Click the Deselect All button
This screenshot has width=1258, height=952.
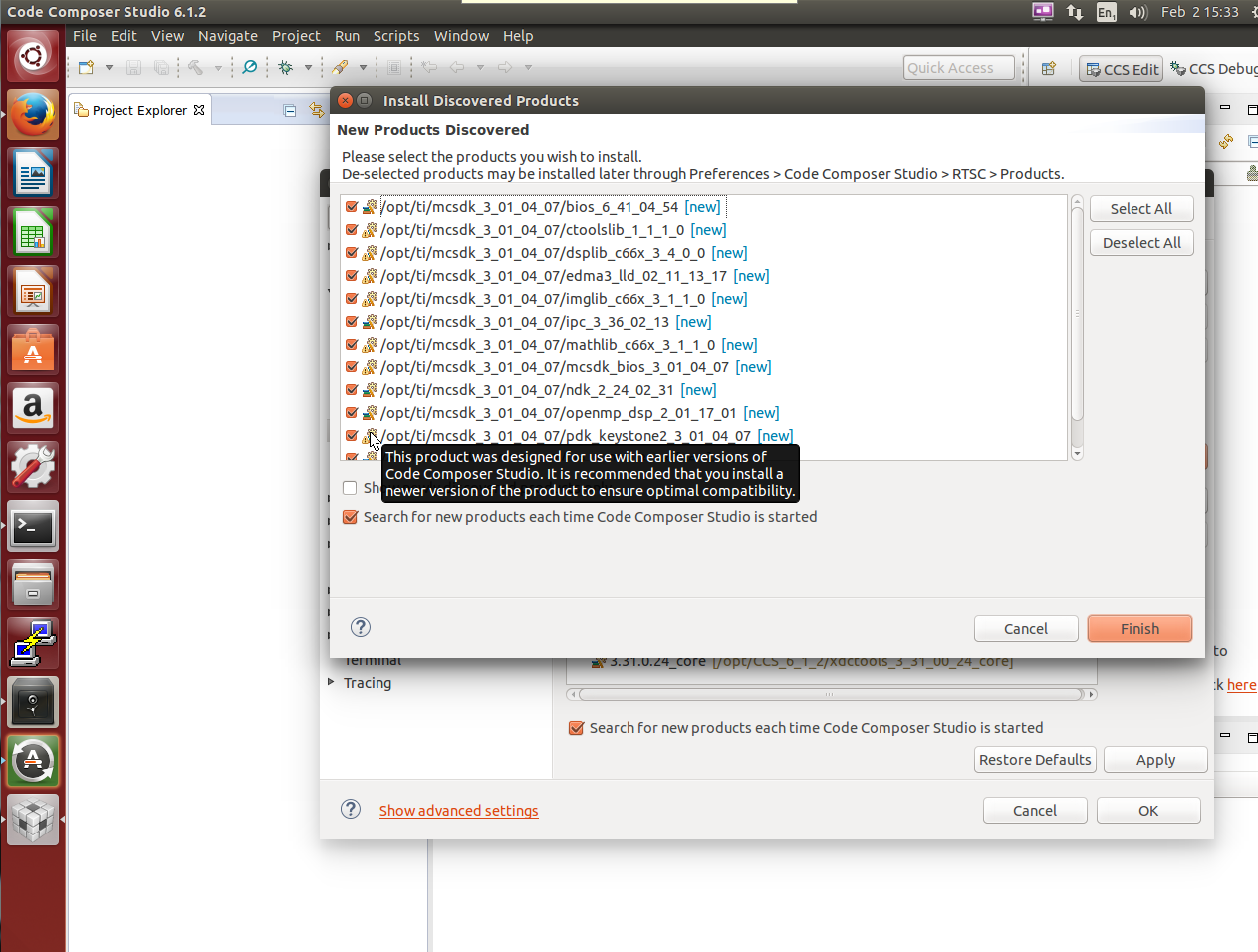point(1141,243)
